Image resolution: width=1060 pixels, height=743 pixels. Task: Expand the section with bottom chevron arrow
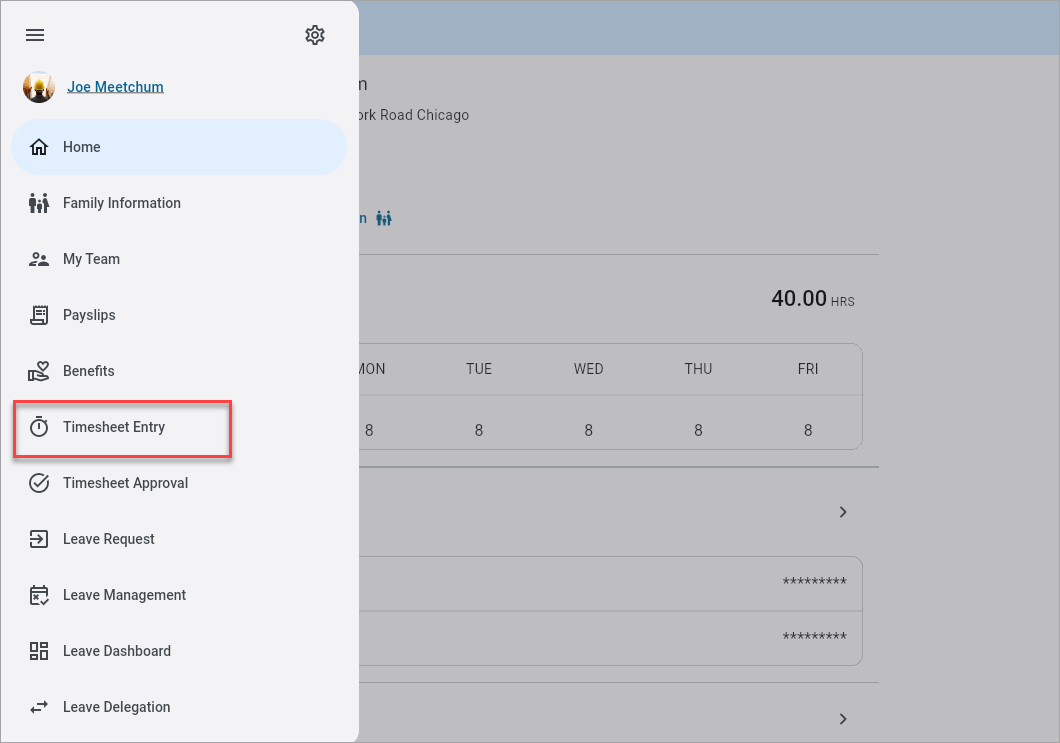(x=843, y=719)
